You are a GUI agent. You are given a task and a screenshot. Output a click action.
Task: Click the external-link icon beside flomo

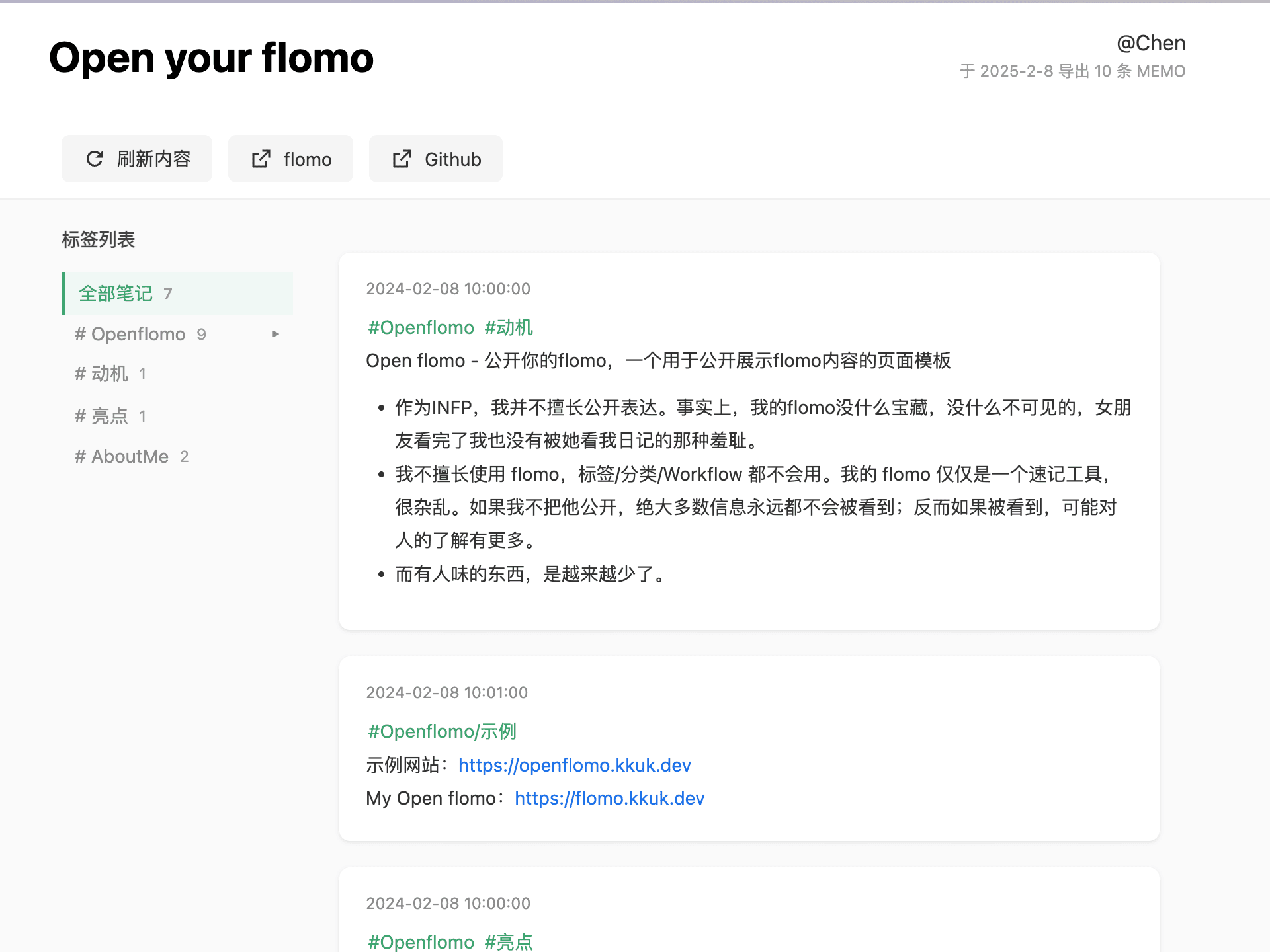click(x=261, y=159)
